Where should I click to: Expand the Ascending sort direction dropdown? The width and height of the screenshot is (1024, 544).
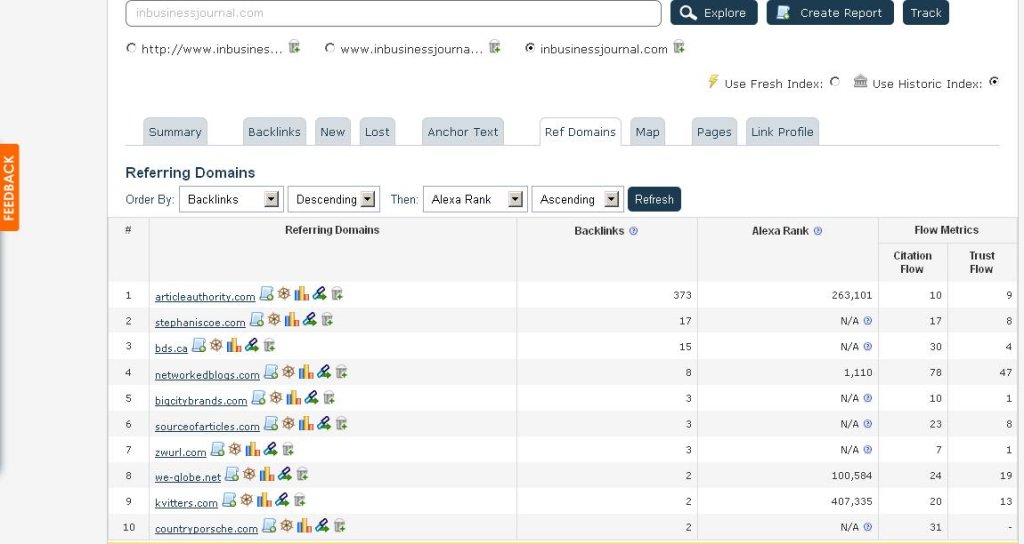(x=577, y=199)
